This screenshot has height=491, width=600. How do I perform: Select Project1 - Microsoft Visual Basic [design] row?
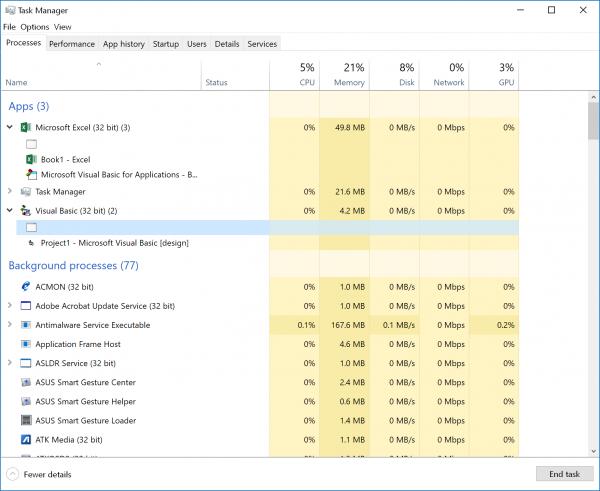coord(267,243)
